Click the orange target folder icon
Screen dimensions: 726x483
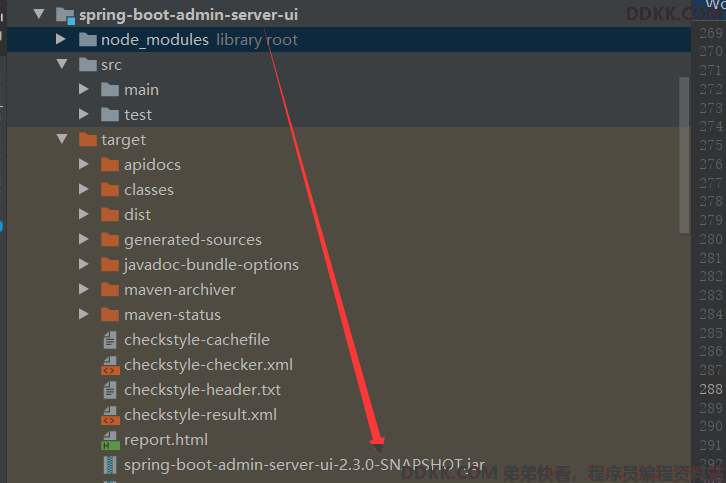pyautogui.click(x=88, y=140)
